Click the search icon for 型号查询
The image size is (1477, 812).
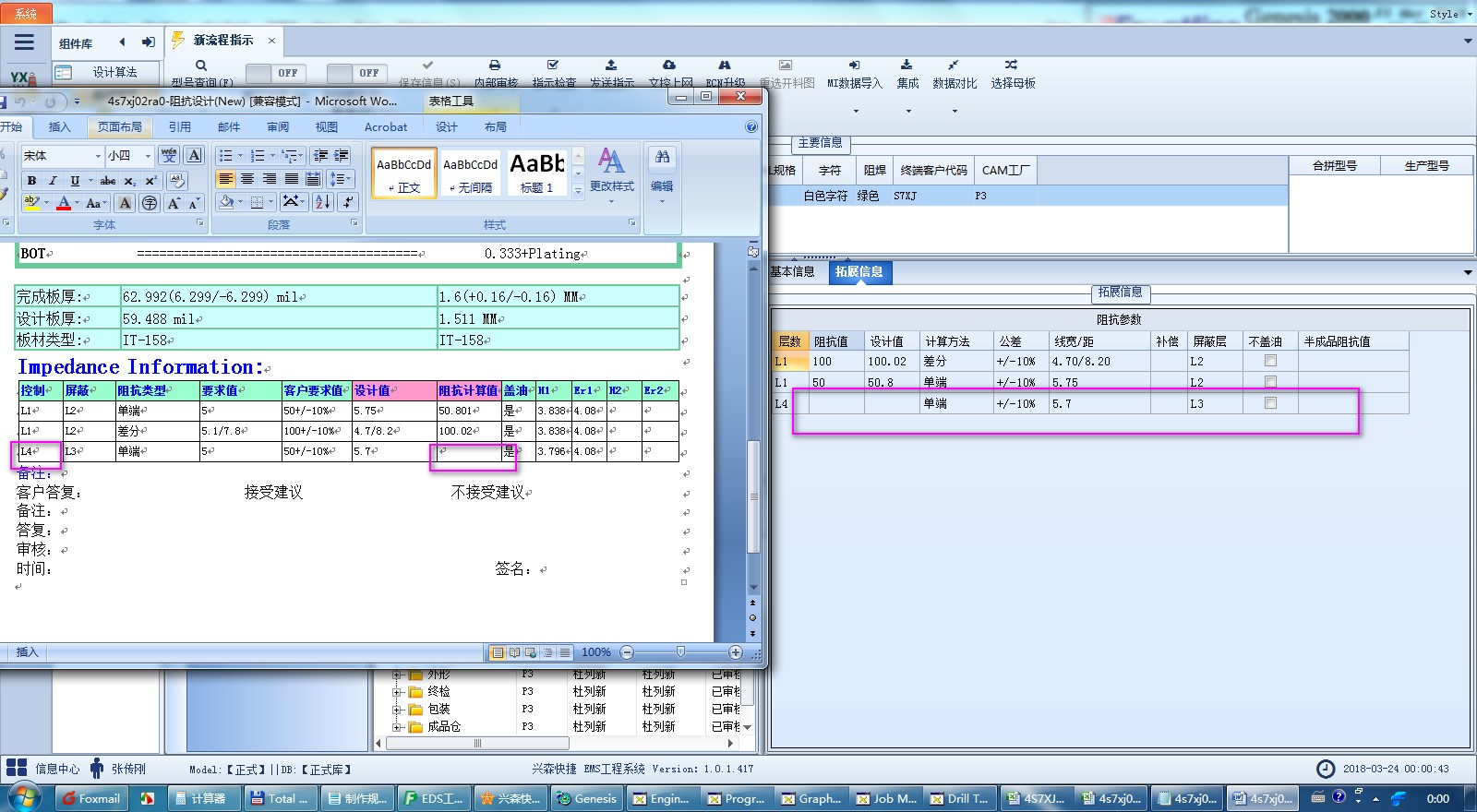[x=201, y=66]
